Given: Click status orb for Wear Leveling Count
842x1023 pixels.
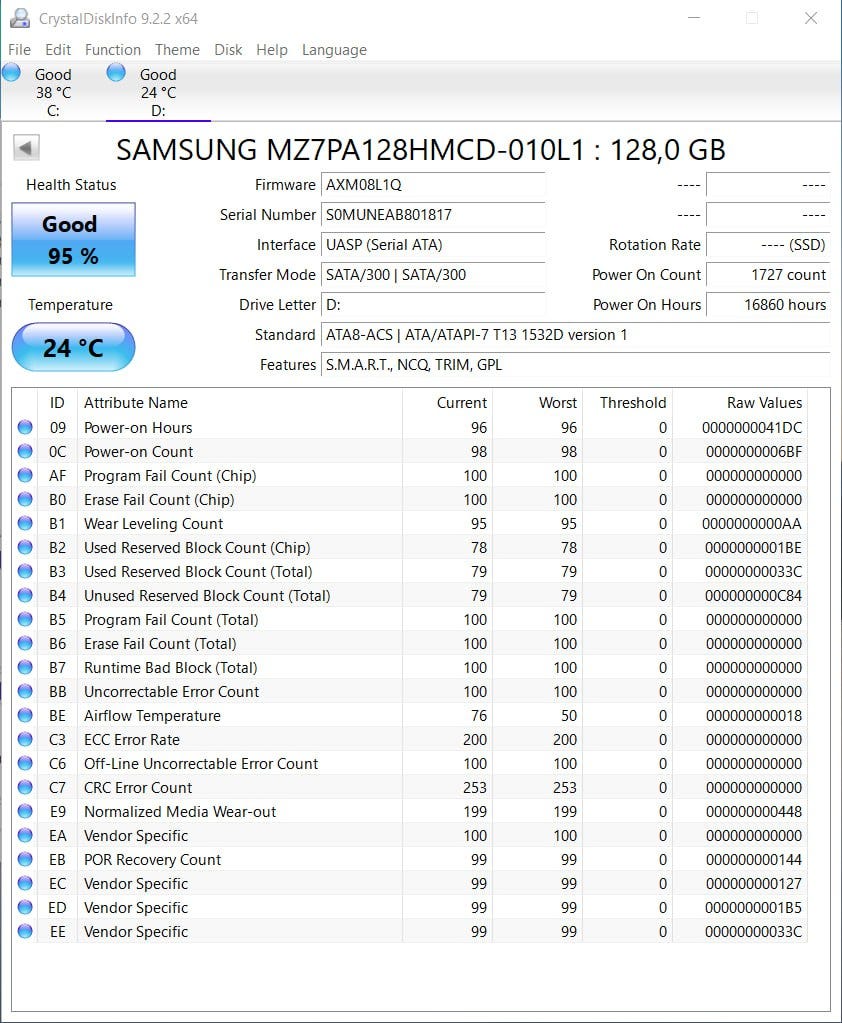Looking at the screenshot, I should click(x=25, y=523).
